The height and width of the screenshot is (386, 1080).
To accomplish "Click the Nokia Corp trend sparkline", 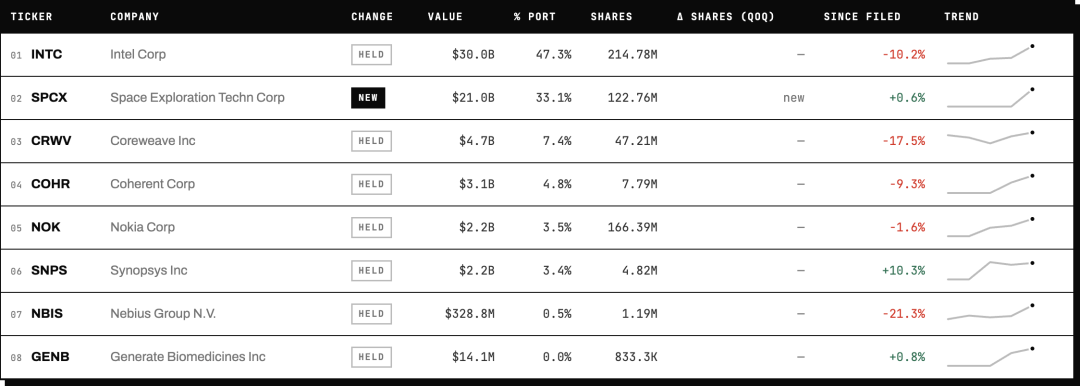I will click(990, 227).
